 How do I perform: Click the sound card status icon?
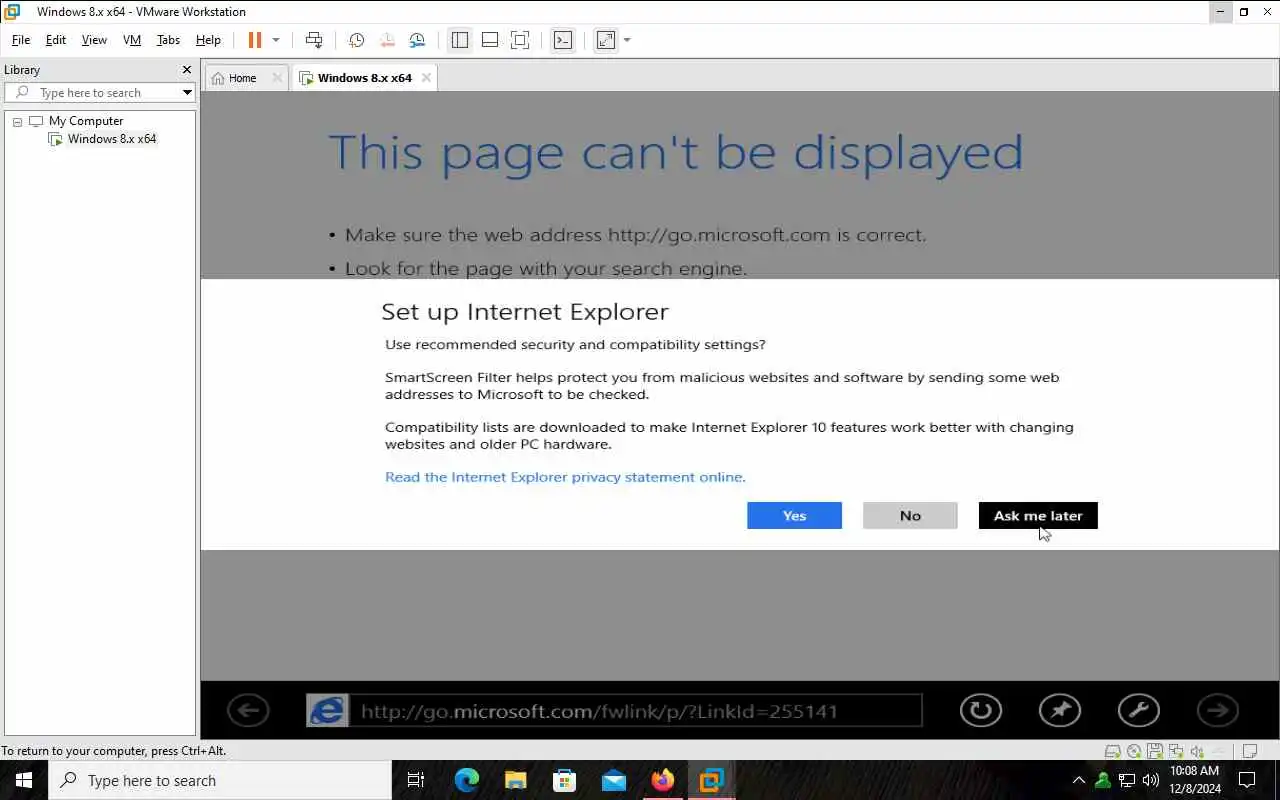pyautogui.click(x=1197, y=751)
